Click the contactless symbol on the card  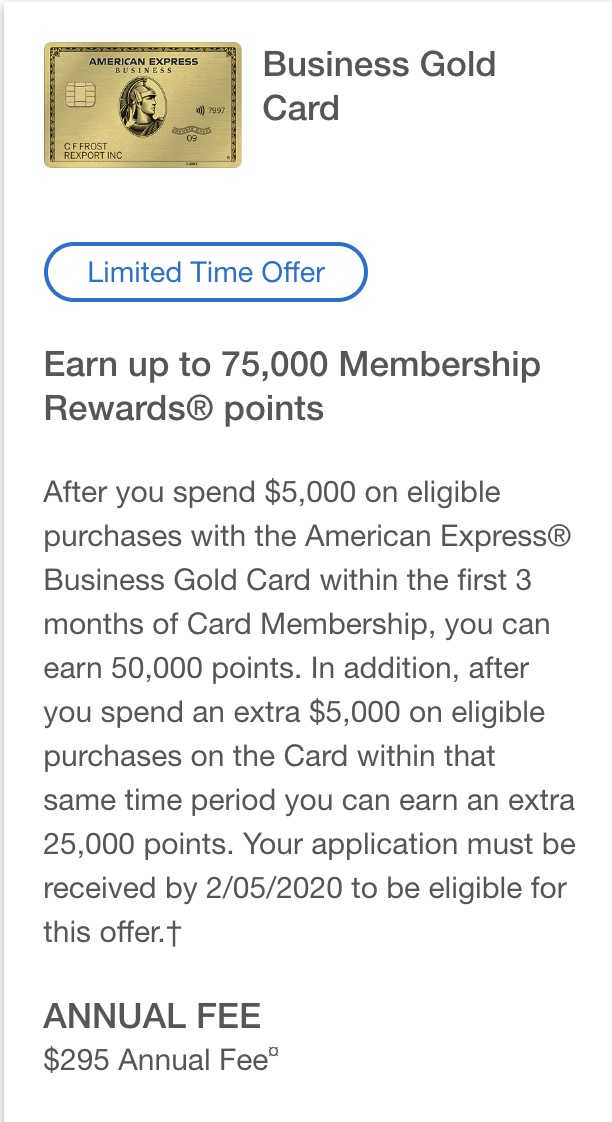tap(199, 108)
